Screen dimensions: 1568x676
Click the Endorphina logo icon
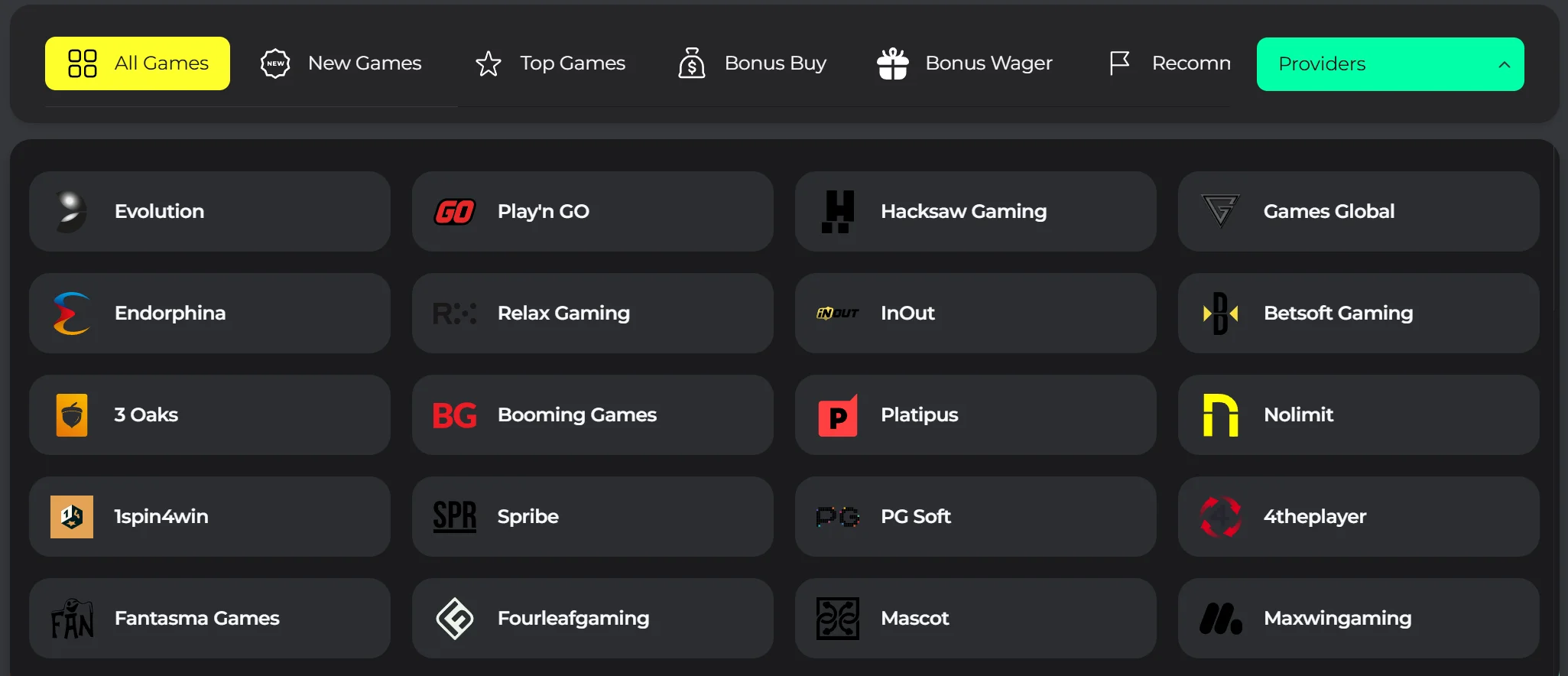pos(71,314)
